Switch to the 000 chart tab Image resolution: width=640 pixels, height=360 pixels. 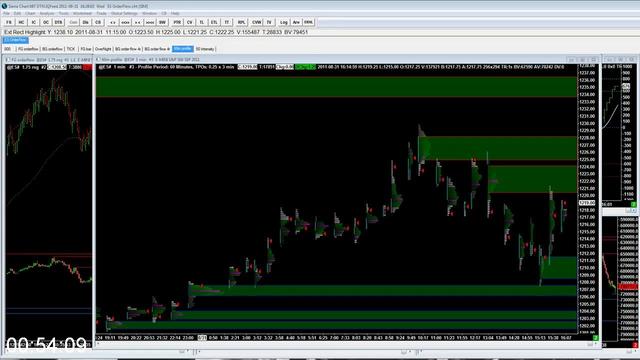(8, 49)
